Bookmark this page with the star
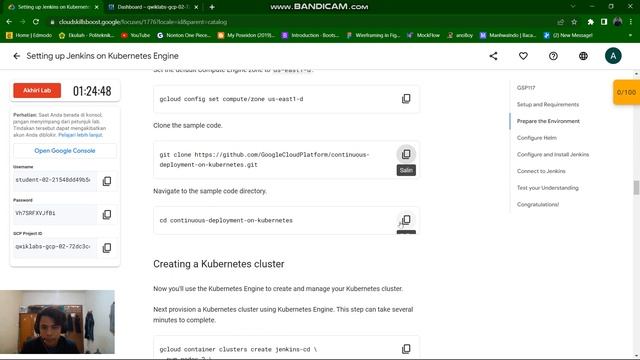Viewport: 640px width, 360px height. pos(574,22)
